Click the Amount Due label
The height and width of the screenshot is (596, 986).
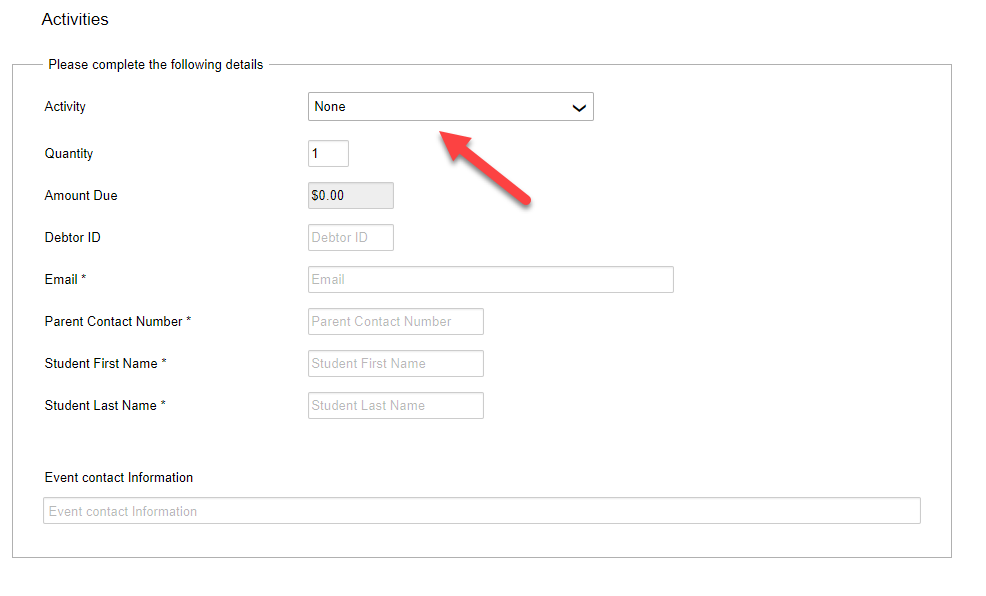click(80, 196)
